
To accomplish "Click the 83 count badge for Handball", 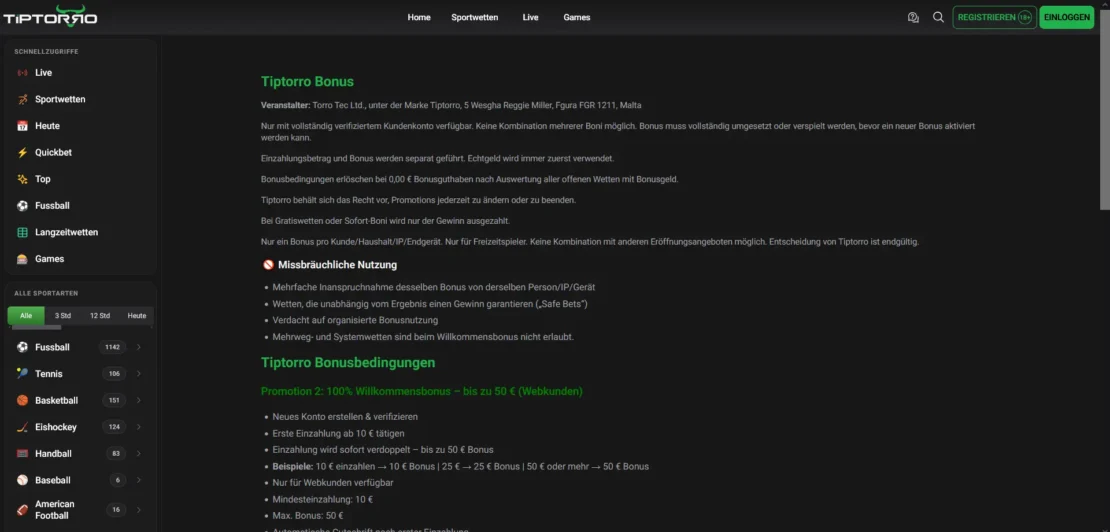I will pyautogui.click(x=116, y=453).
